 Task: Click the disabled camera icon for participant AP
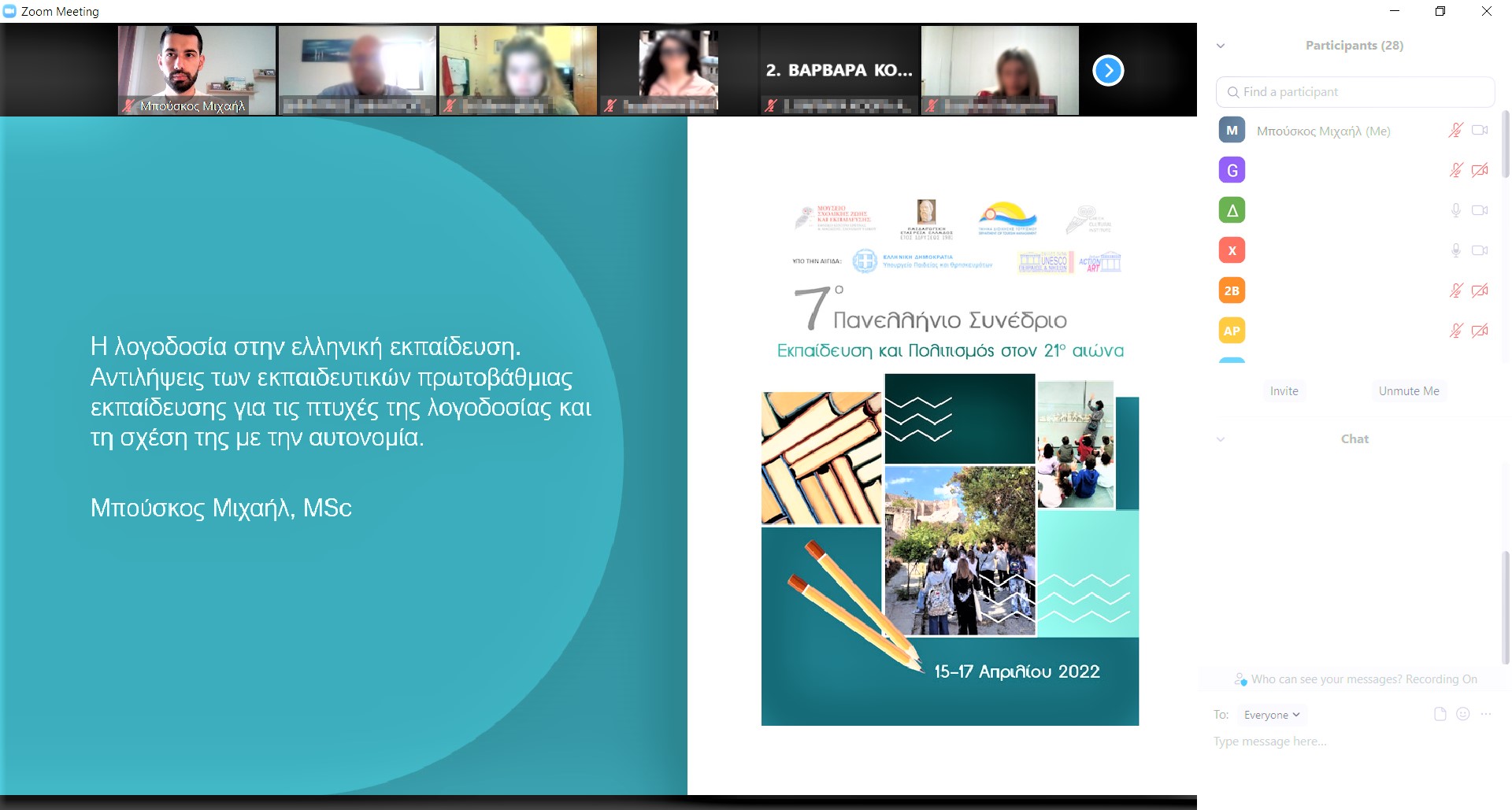(1480, 331)
